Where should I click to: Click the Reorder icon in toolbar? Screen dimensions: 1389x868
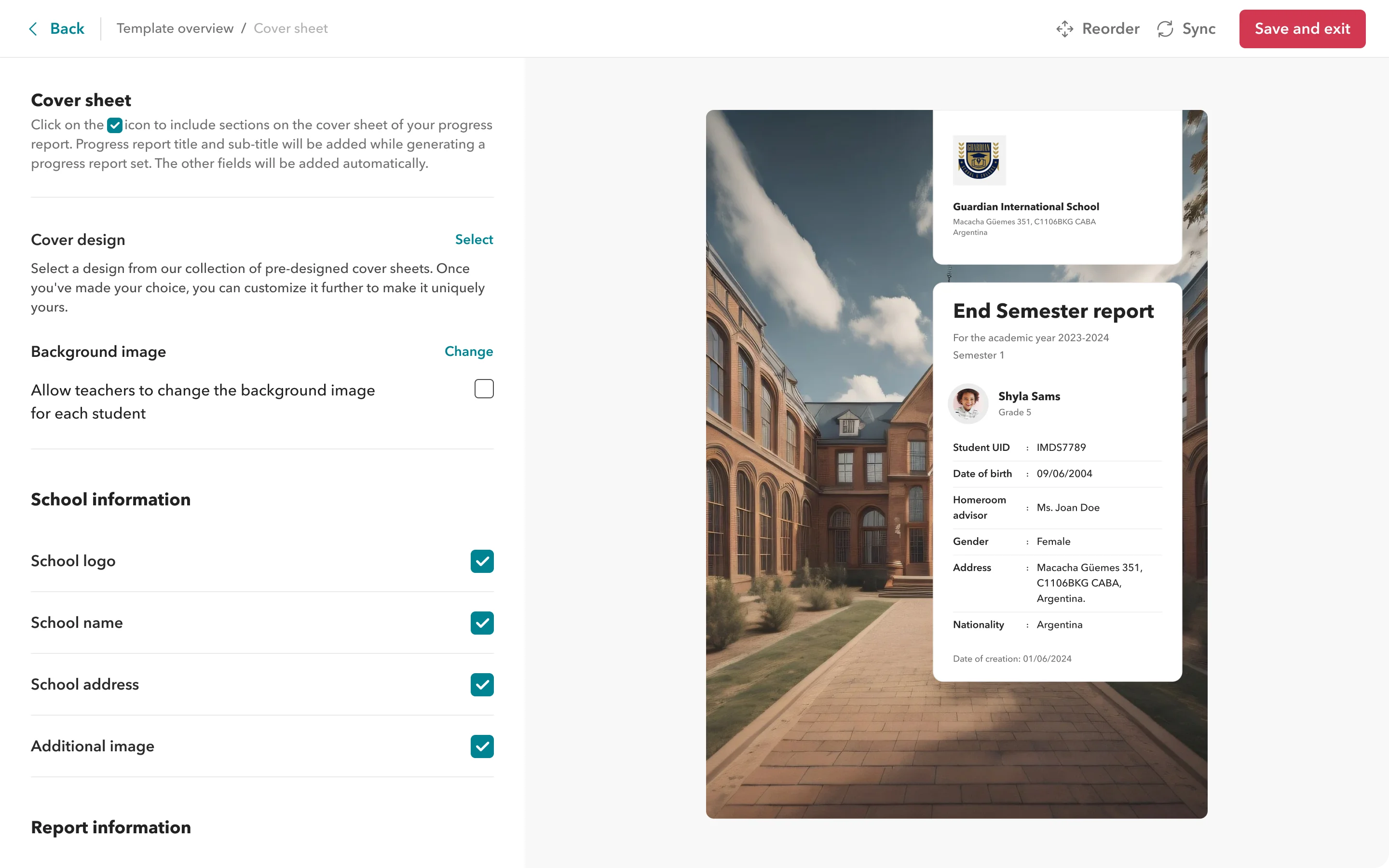coord(1065,28)
